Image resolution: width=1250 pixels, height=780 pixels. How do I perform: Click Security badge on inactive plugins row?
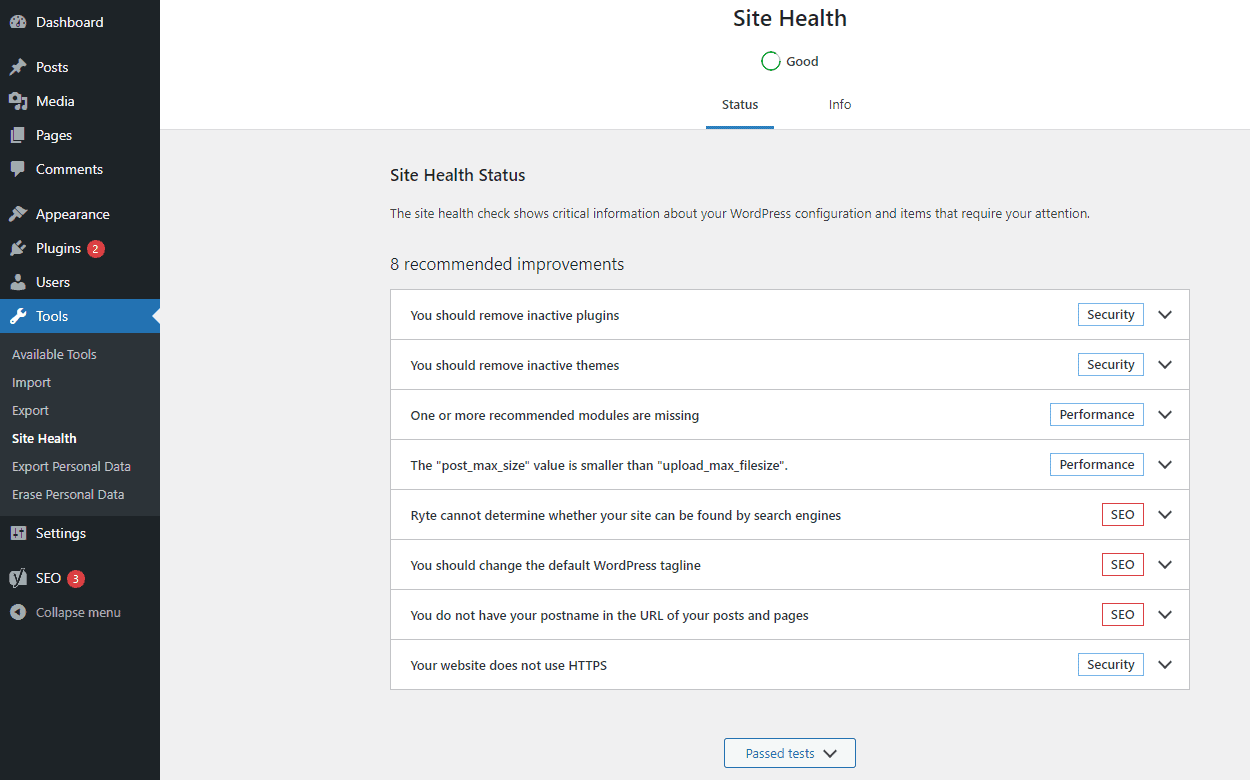[x=1110, y=314]
